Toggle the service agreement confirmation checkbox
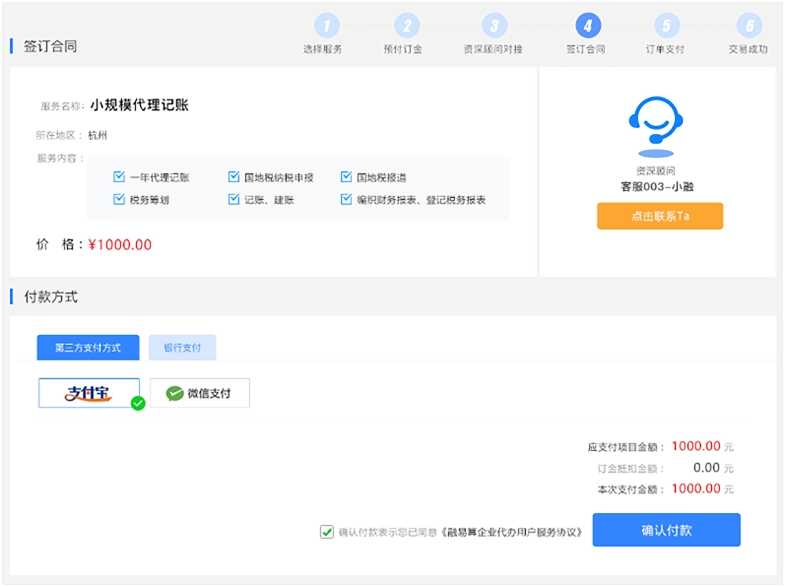This screenshot has width=785, height=587. (327, 531)
